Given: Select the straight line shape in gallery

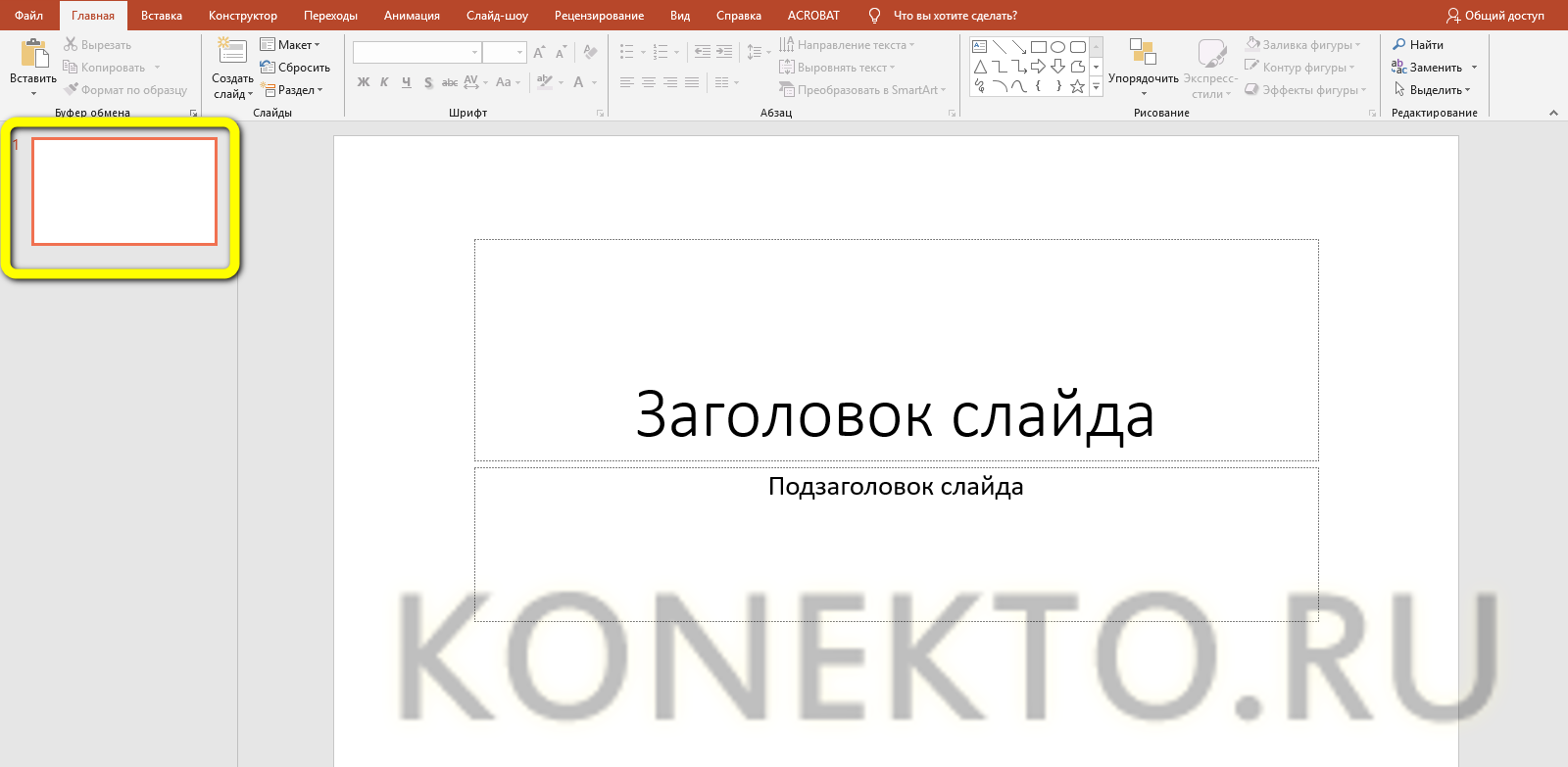Looking at the screenshot, I should [1000, 47].
